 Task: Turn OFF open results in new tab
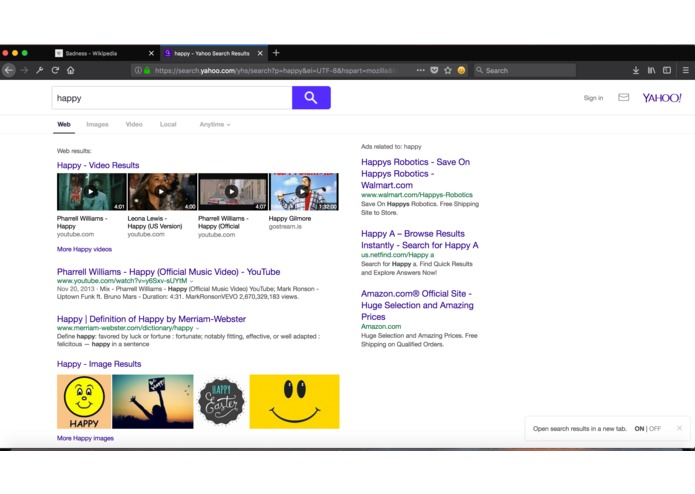(655, 428)
